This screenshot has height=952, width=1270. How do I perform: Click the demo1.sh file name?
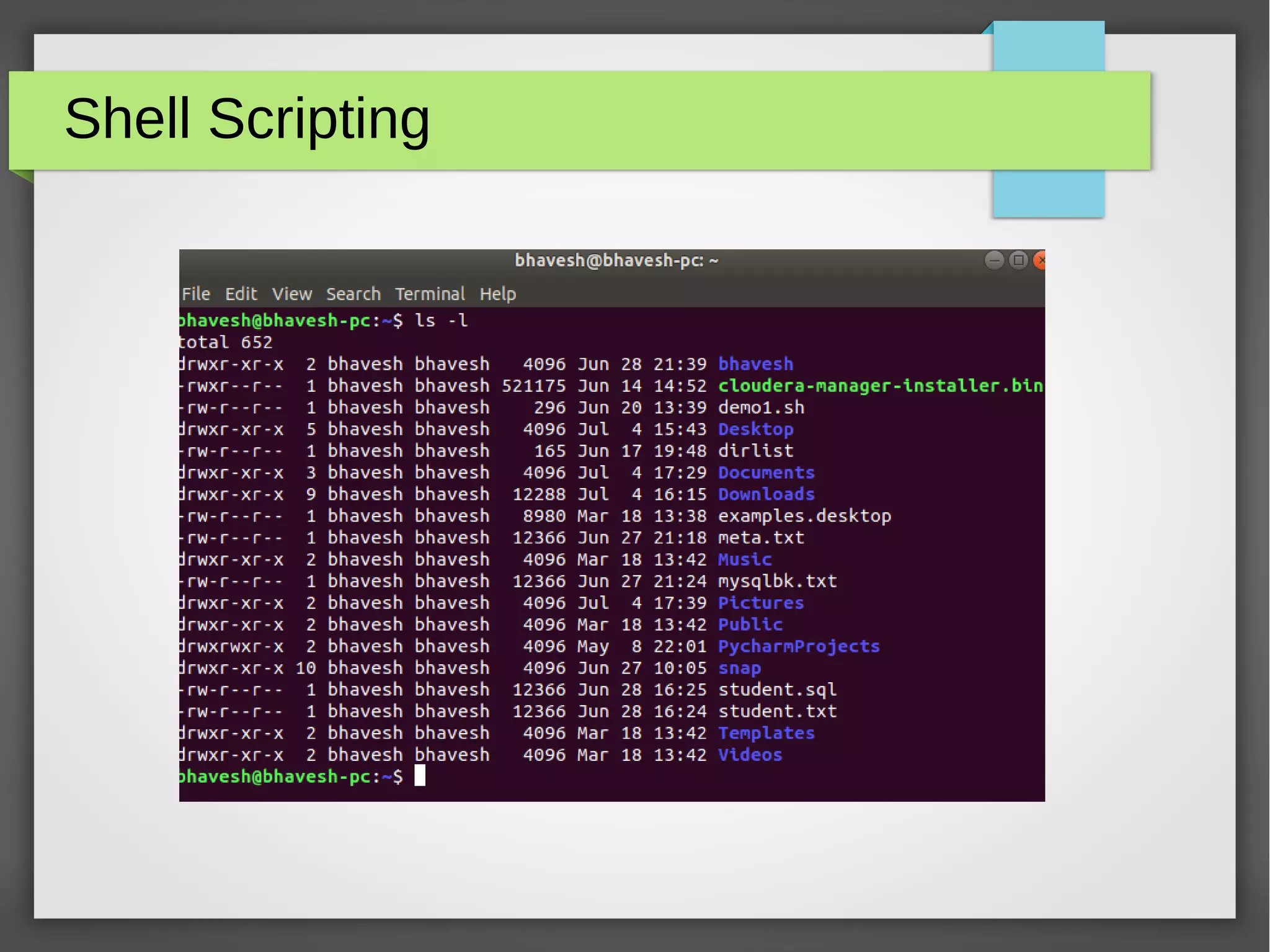pyautogui.click(x=761, y=407)
